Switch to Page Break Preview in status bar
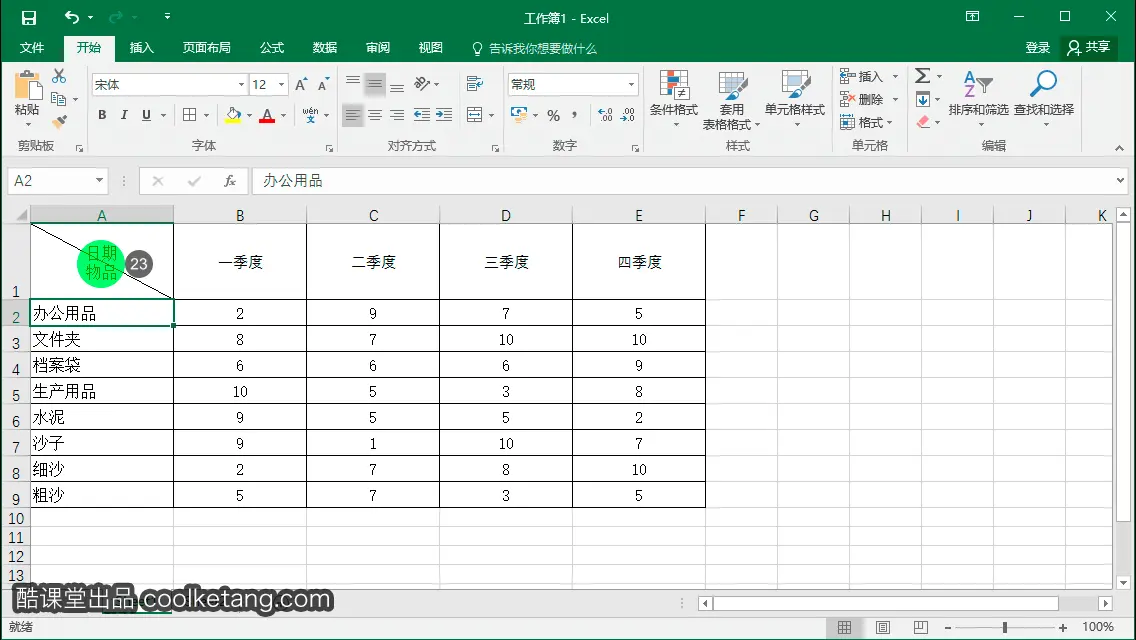Viewport: 1136px width, 640px height. point(921,628)
